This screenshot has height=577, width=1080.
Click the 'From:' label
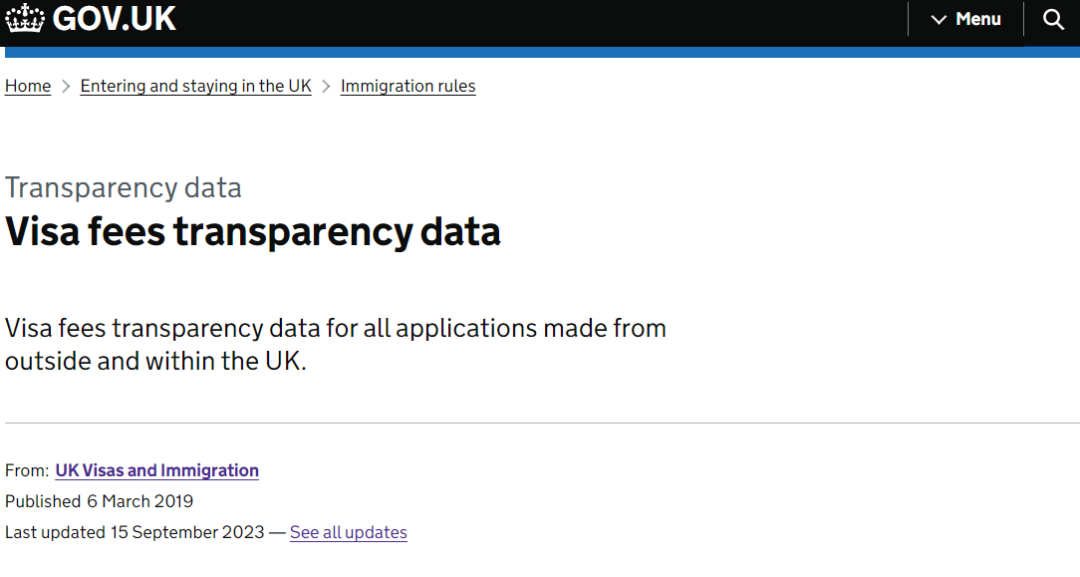27,470
